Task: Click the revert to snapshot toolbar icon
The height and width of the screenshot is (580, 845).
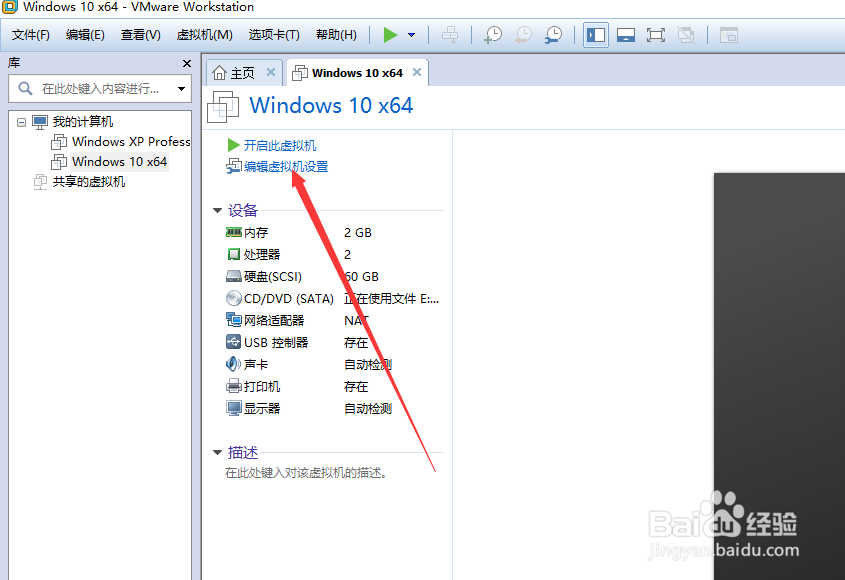Action: 523,35
